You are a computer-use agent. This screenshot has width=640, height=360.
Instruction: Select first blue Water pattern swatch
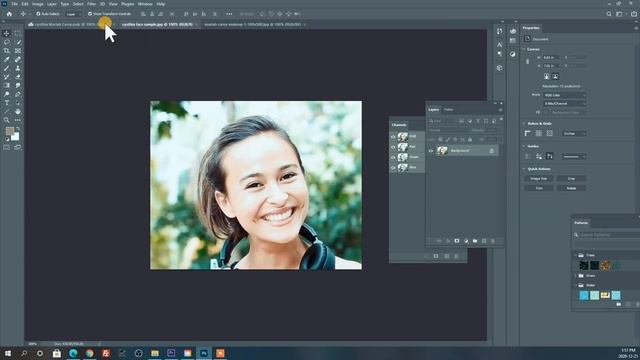coord(584,295)
